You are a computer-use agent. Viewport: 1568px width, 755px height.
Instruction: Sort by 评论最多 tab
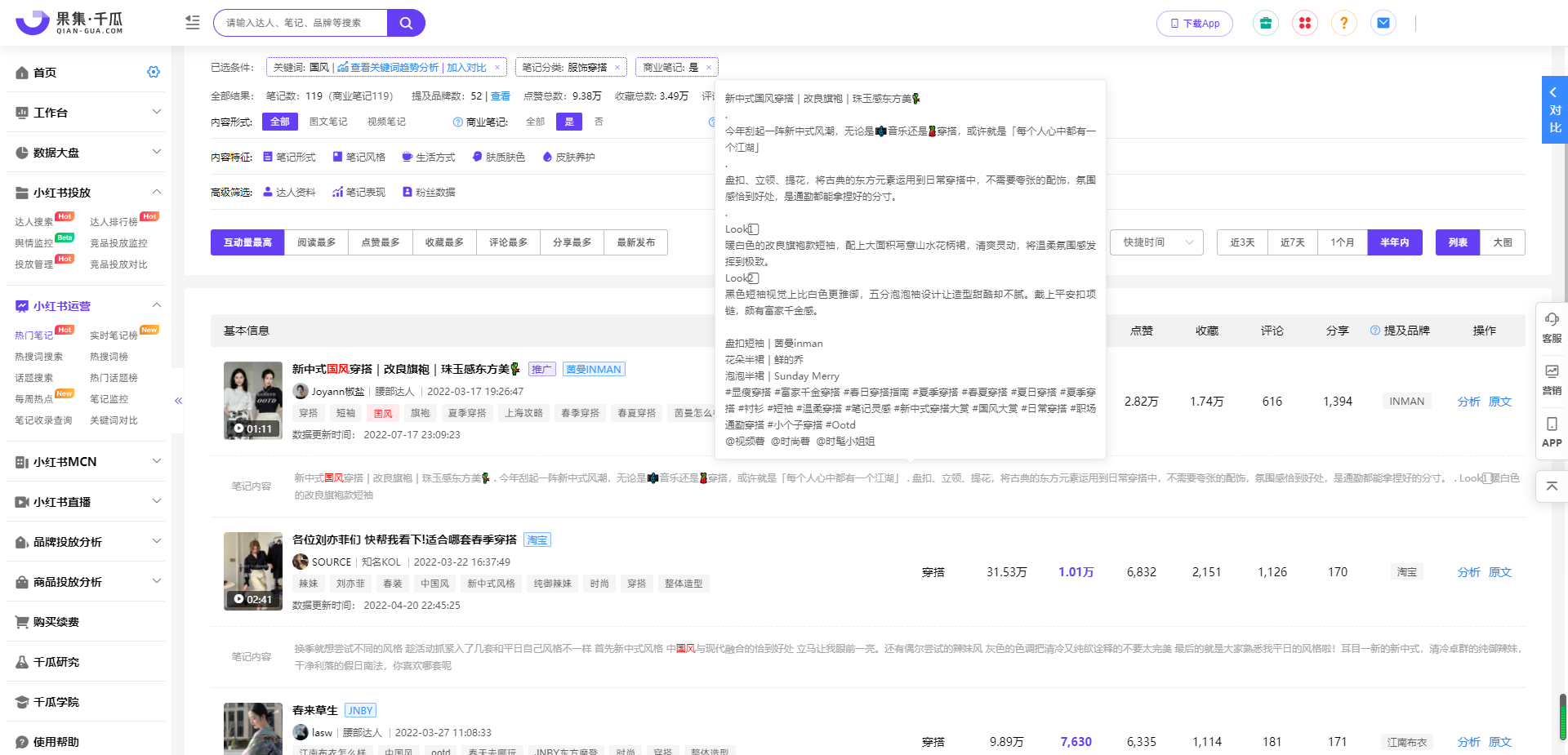tap(508, 242)
